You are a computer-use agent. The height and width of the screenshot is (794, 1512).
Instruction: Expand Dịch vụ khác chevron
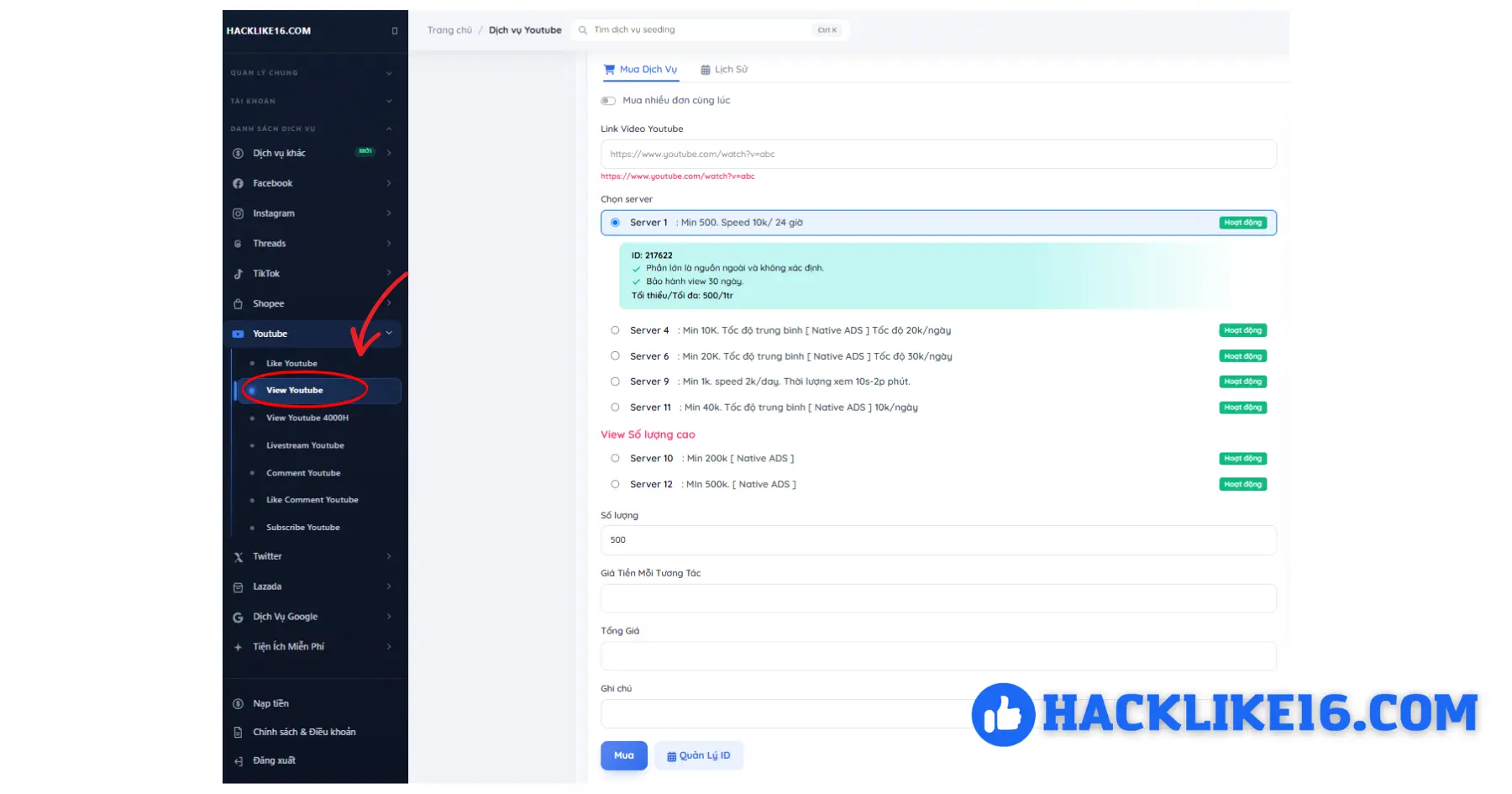click(389, 153)
